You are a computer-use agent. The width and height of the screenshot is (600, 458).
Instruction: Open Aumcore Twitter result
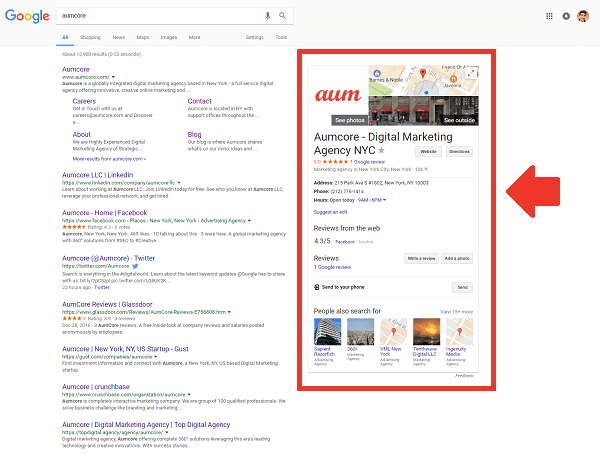pyautogui.click(x=108, y=258)
